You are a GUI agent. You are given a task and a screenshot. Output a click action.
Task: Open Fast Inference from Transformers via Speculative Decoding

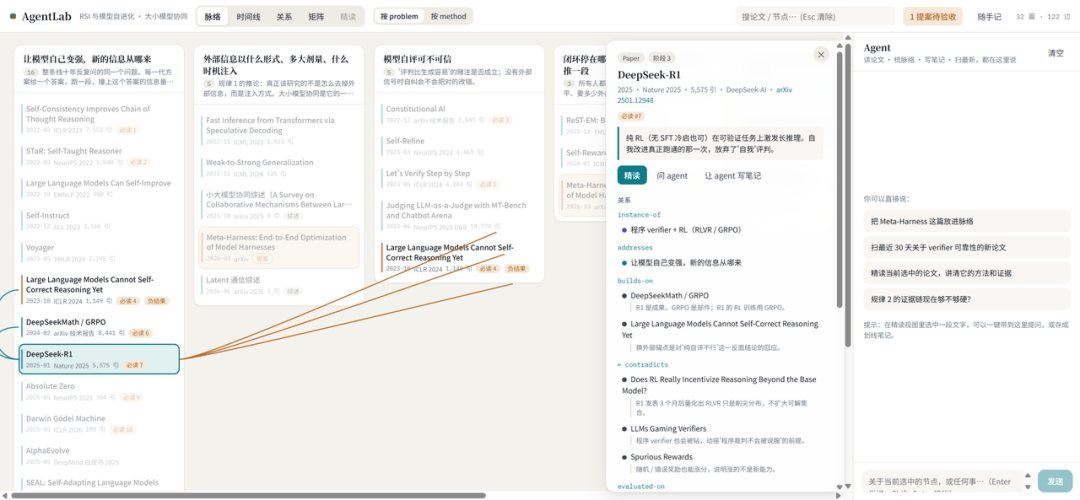tap(280, 129)
